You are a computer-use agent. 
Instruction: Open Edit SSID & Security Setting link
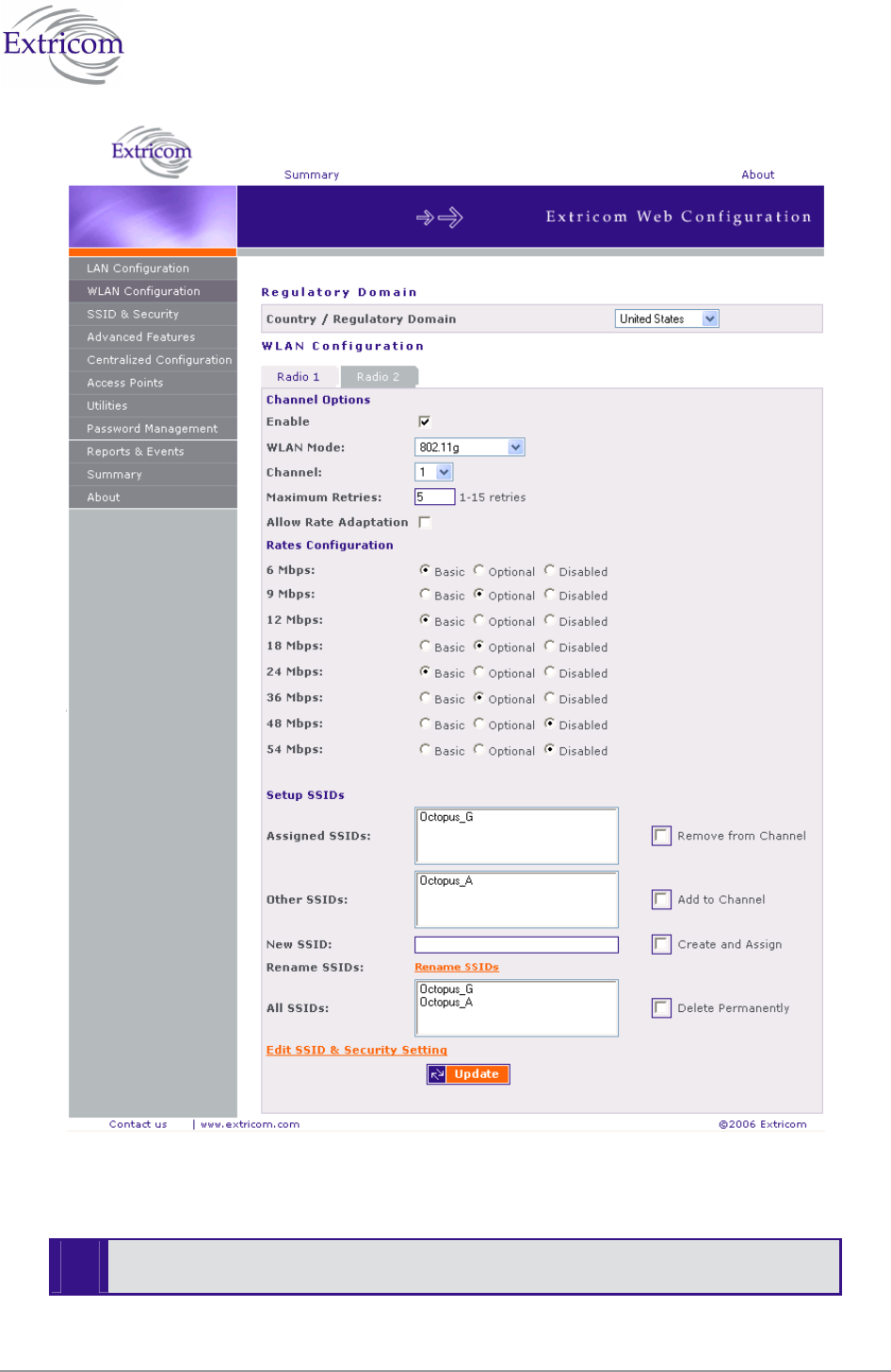pos(357,1051)
